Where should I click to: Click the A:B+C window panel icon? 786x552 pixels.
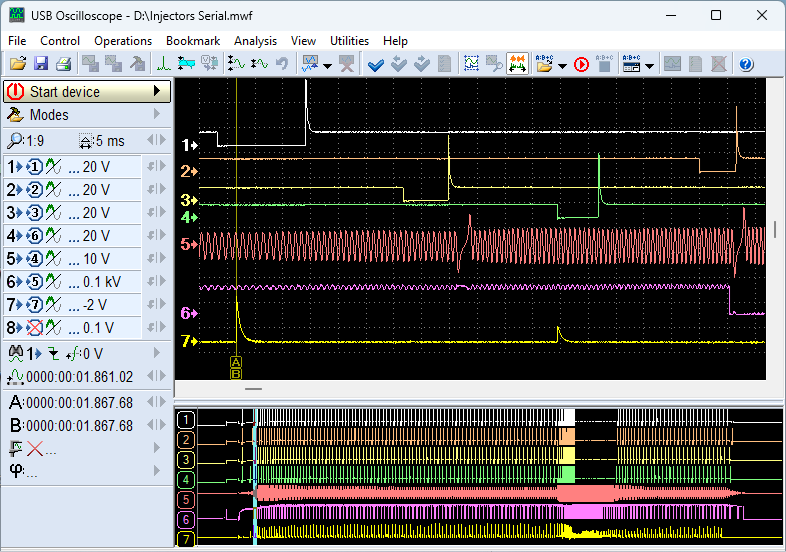(x=632, y=64)
